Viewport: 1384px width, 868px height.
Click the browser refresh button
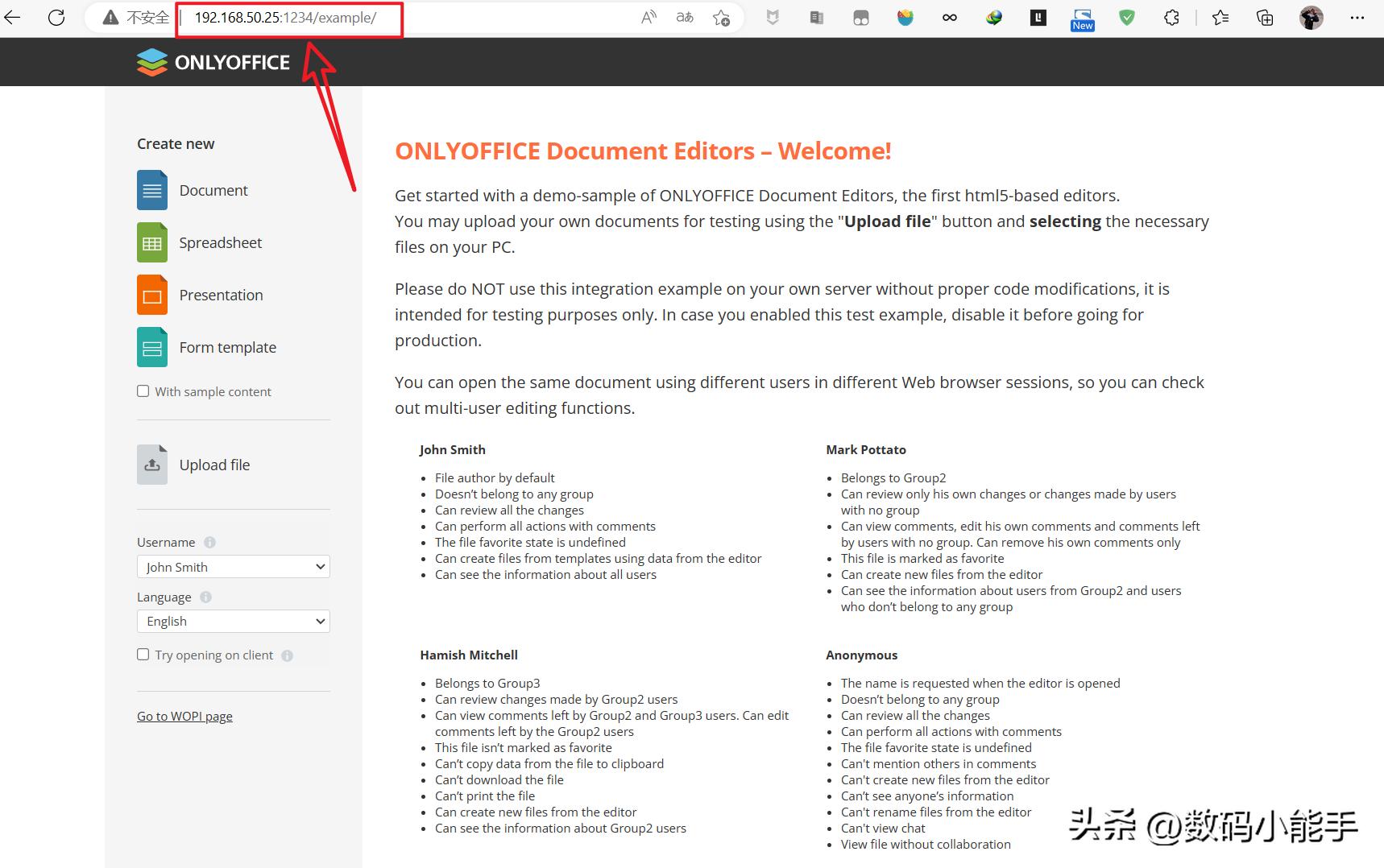56,18
